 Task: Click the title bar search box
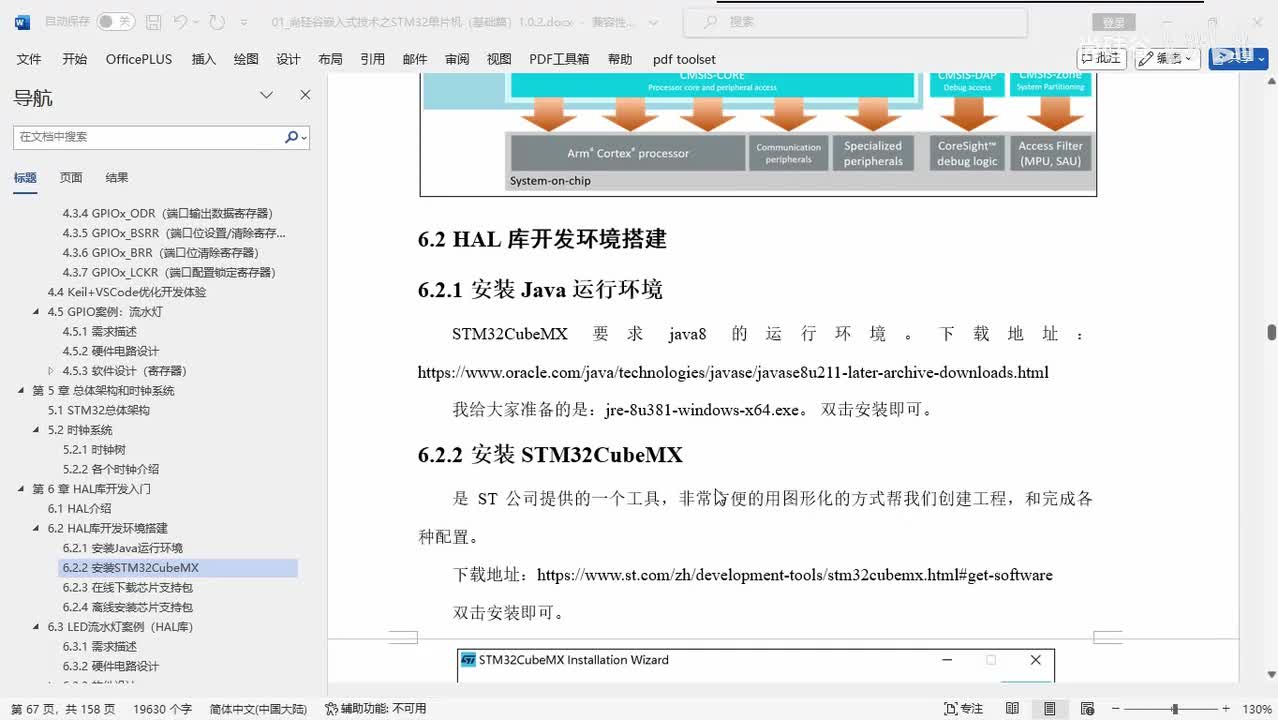click(855, 21)
